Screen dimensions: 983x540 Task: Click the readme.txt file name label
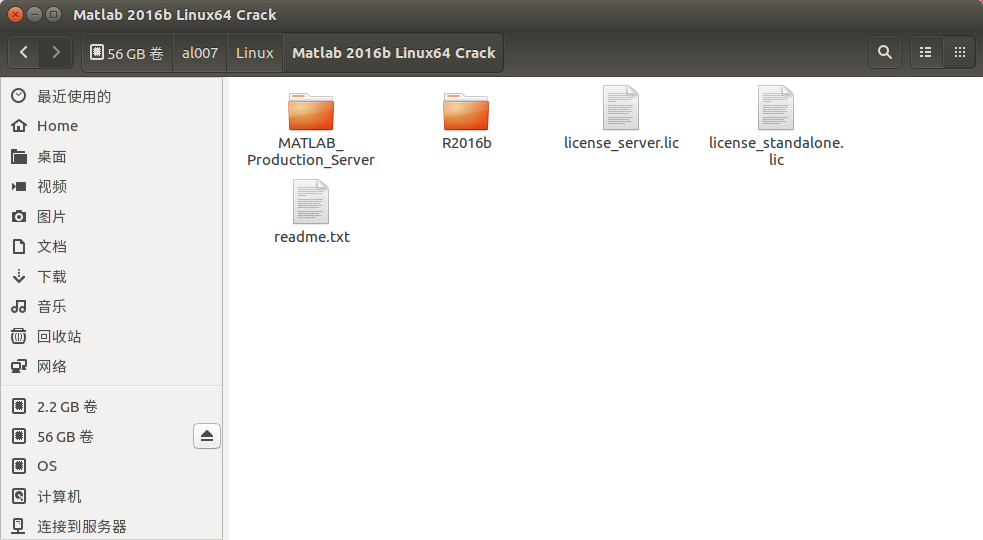312,237
